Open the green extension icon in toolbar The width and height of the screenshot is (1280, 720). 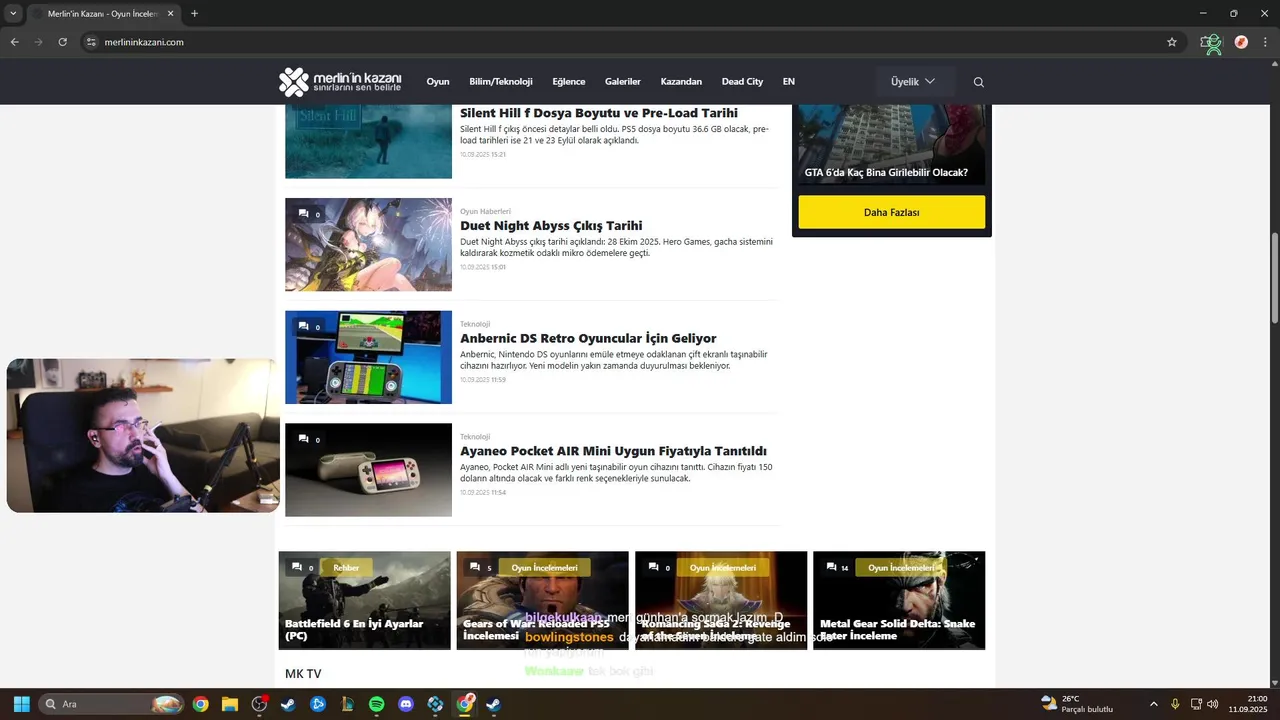point(1212,43)
